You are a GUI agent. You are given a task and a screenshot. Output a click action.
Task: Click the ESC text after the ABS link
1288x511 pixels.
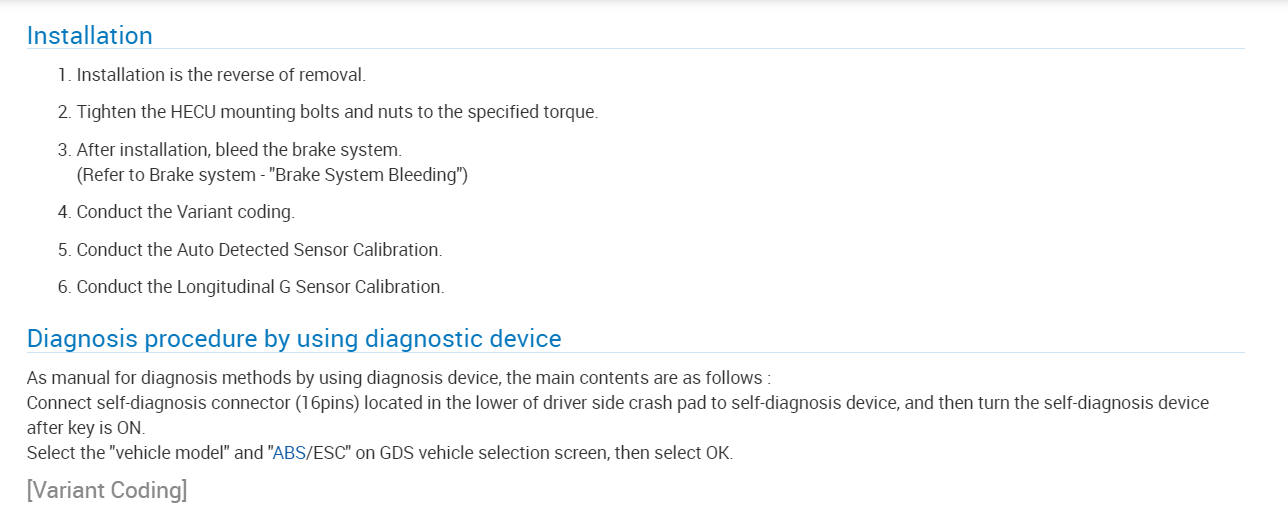tap(326, 453)
